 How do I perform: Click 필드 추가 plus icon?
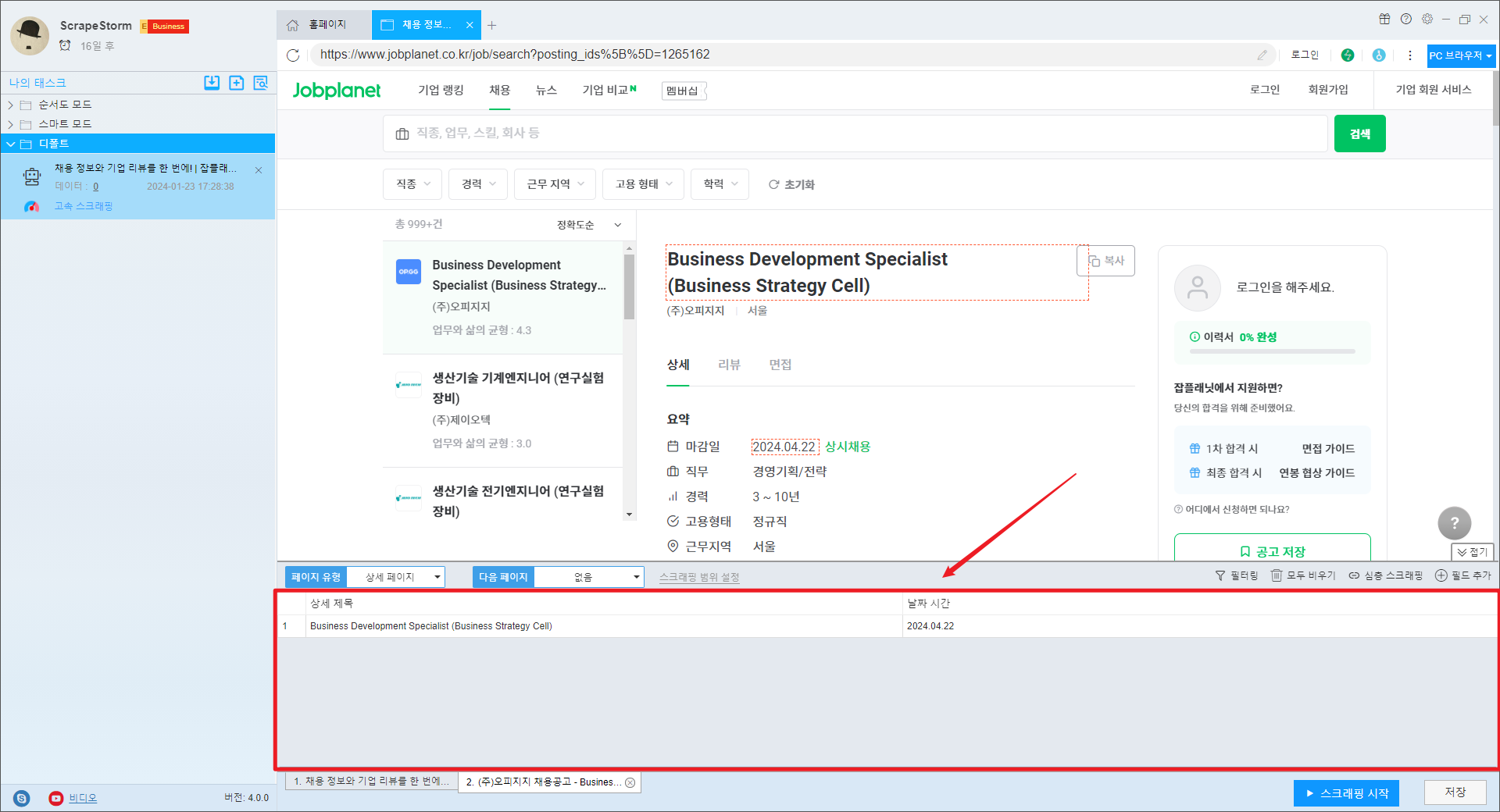1441,575
